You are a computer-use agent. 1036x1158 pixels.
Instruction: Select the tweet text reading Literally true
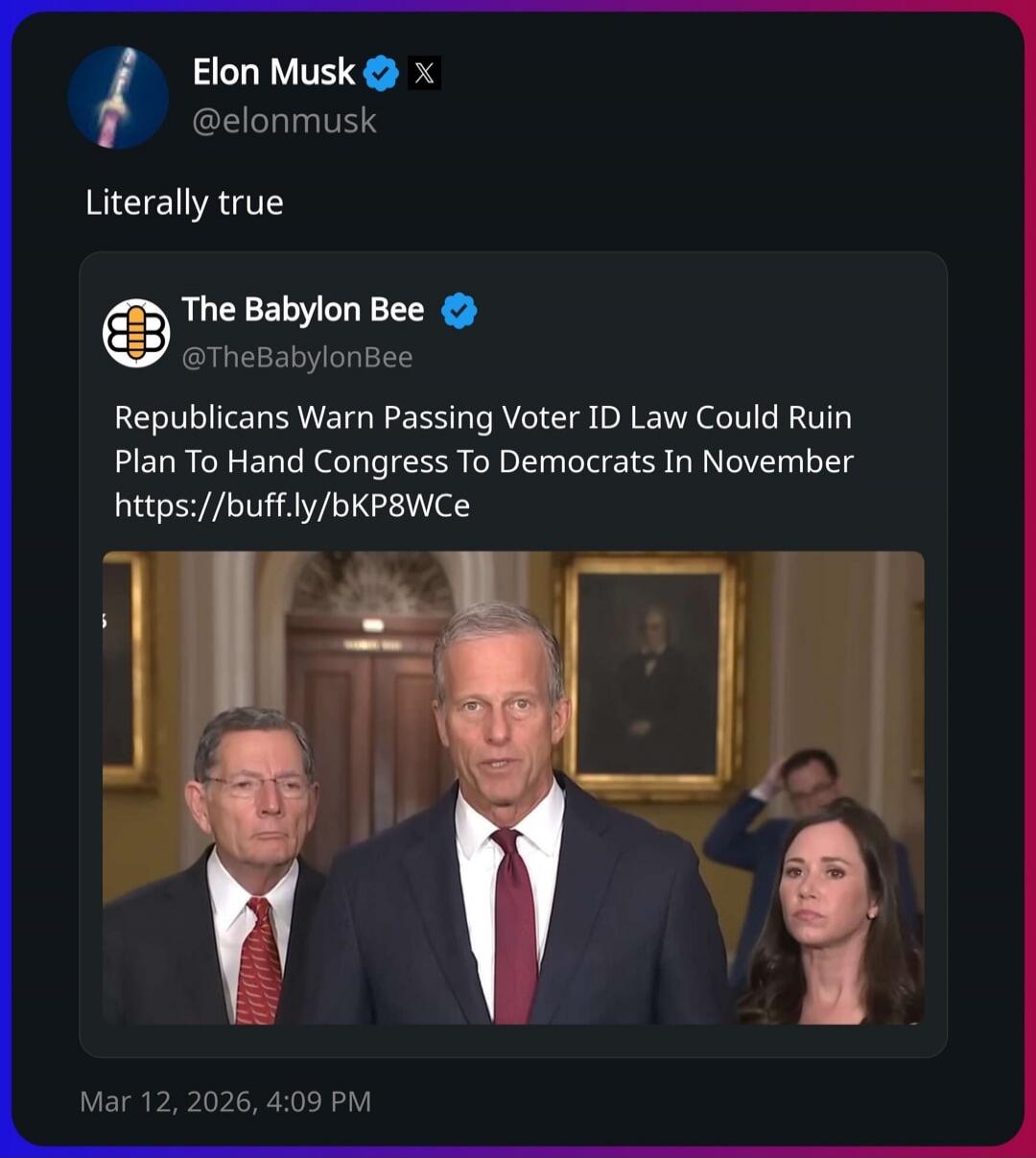pyautogui.click(x=184, y=201)
